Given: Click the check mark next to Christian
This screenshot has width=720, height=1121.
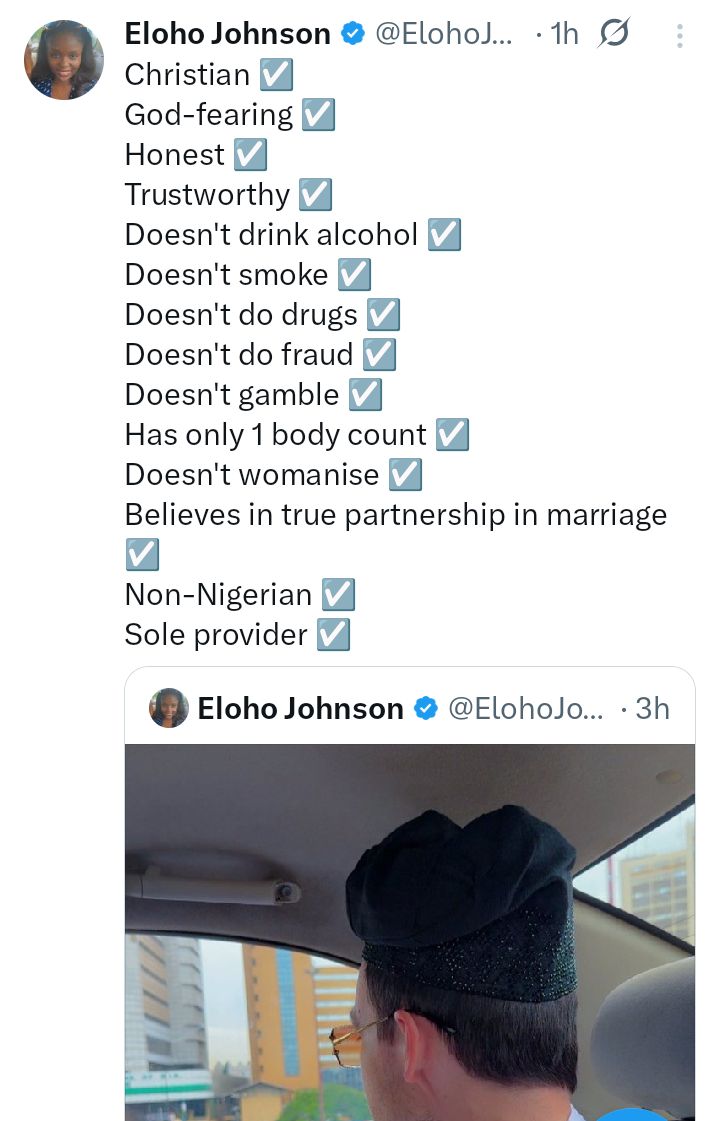Looking at the screenshot, I should pyautogui.click(x=276, y=75).
